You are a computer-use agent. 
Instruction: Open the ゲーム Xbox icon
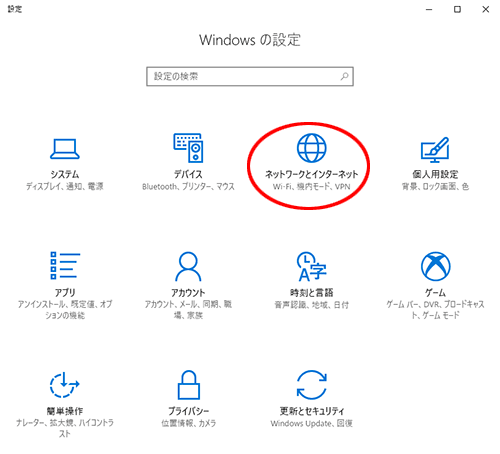click(435, 266)
